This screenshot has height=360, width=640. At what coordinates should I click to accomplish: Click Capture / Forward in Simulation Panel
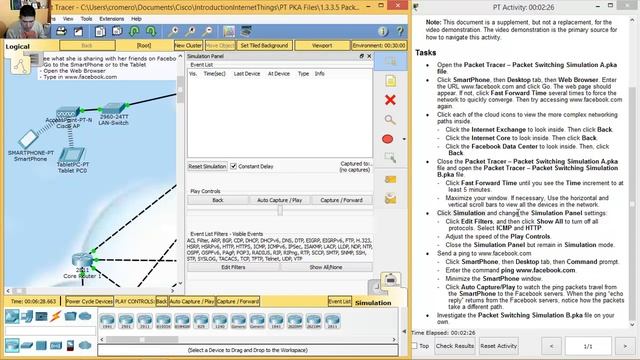point(342,200)
